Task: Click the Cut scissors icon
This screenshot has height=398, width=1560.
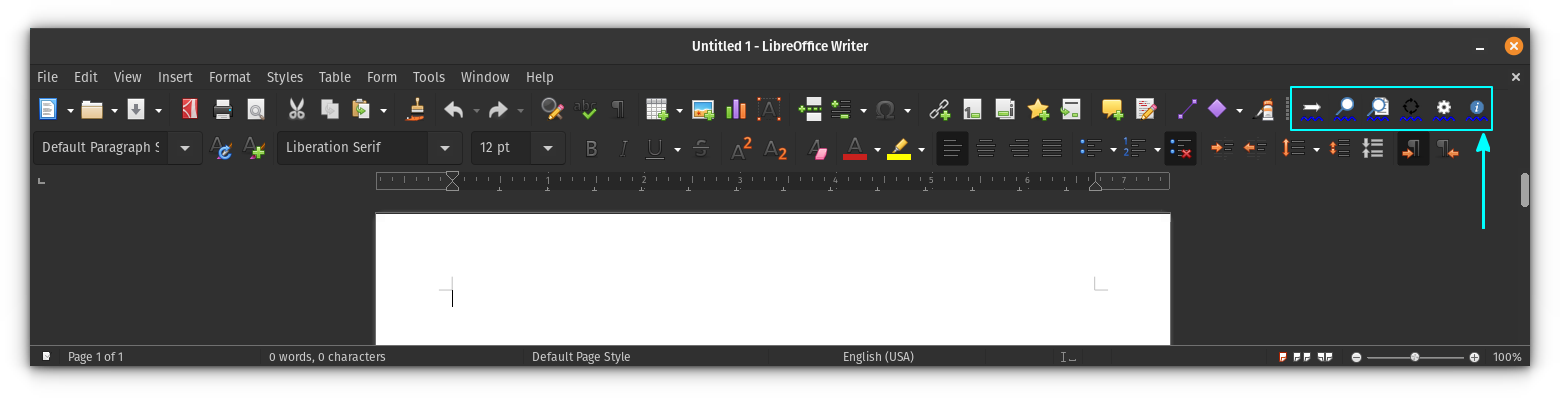Action: pyautogui.click(x=296, y=109)
